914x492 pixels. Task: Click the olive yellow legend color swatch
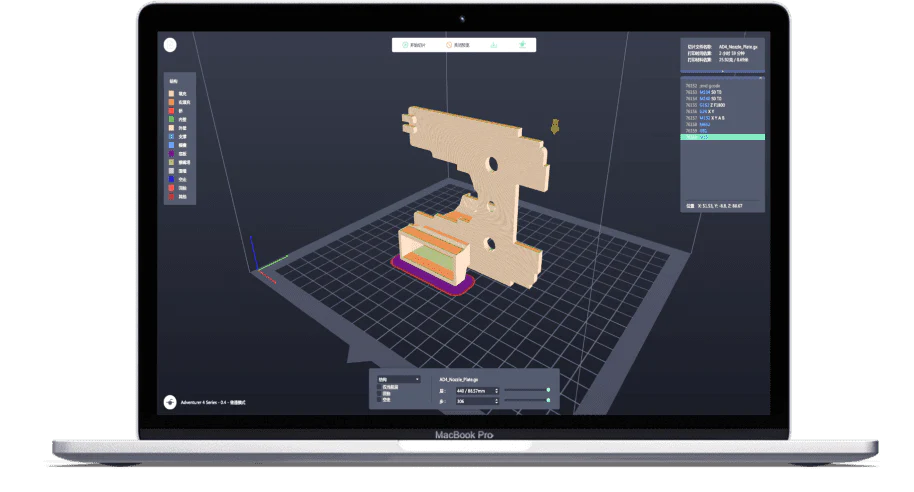[x=171, y=162]
